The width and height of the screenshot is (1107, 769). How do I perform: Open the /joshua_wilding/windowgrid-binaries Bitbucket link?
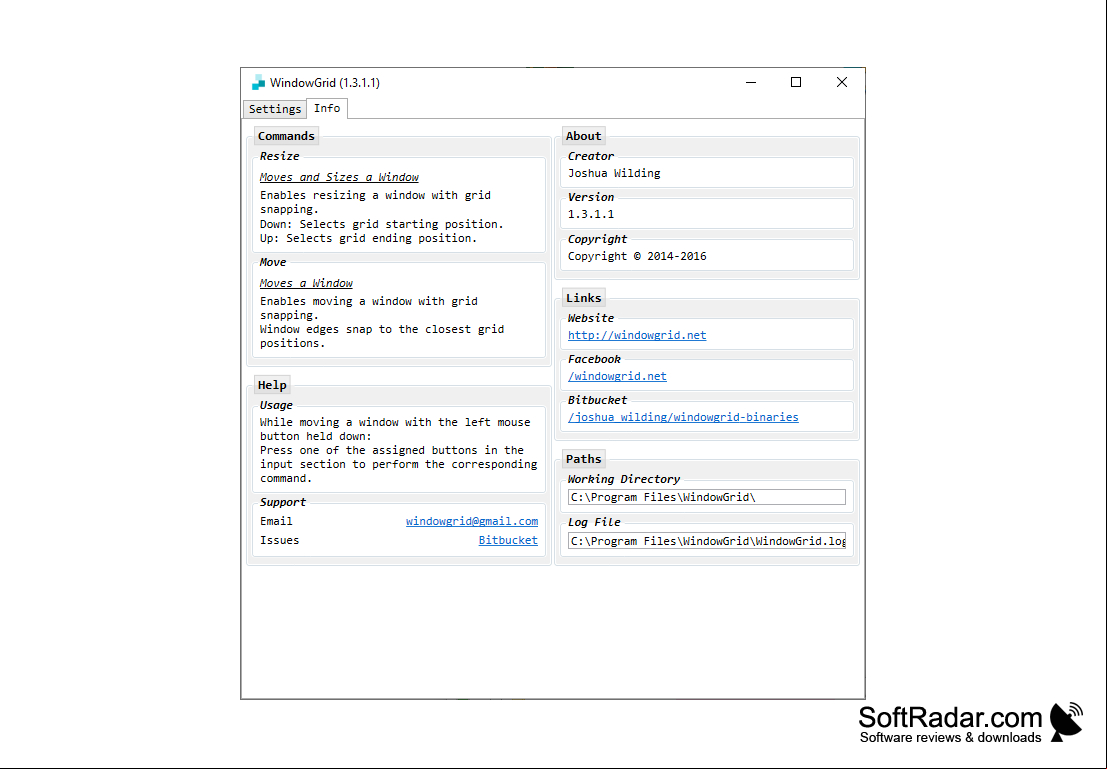click(683, 417)
